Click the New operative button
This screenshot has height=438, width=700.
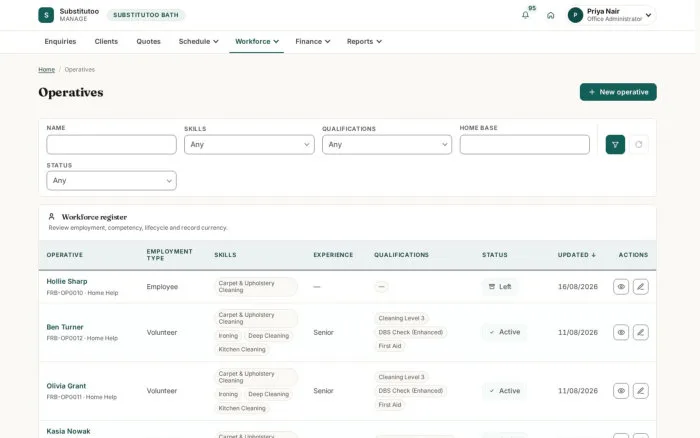618,92
